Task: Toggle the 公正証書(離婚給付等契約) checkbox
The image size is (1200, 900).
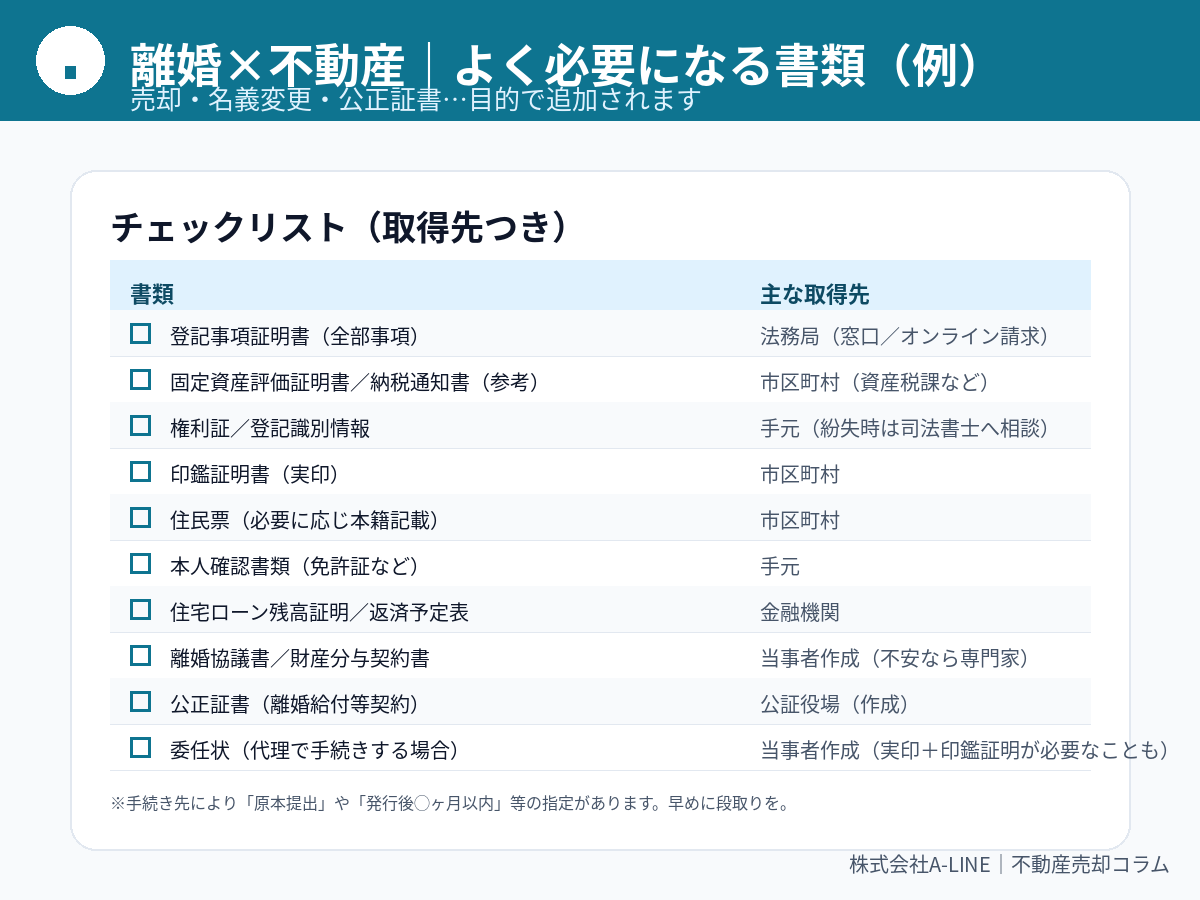Action: [140, 702]
